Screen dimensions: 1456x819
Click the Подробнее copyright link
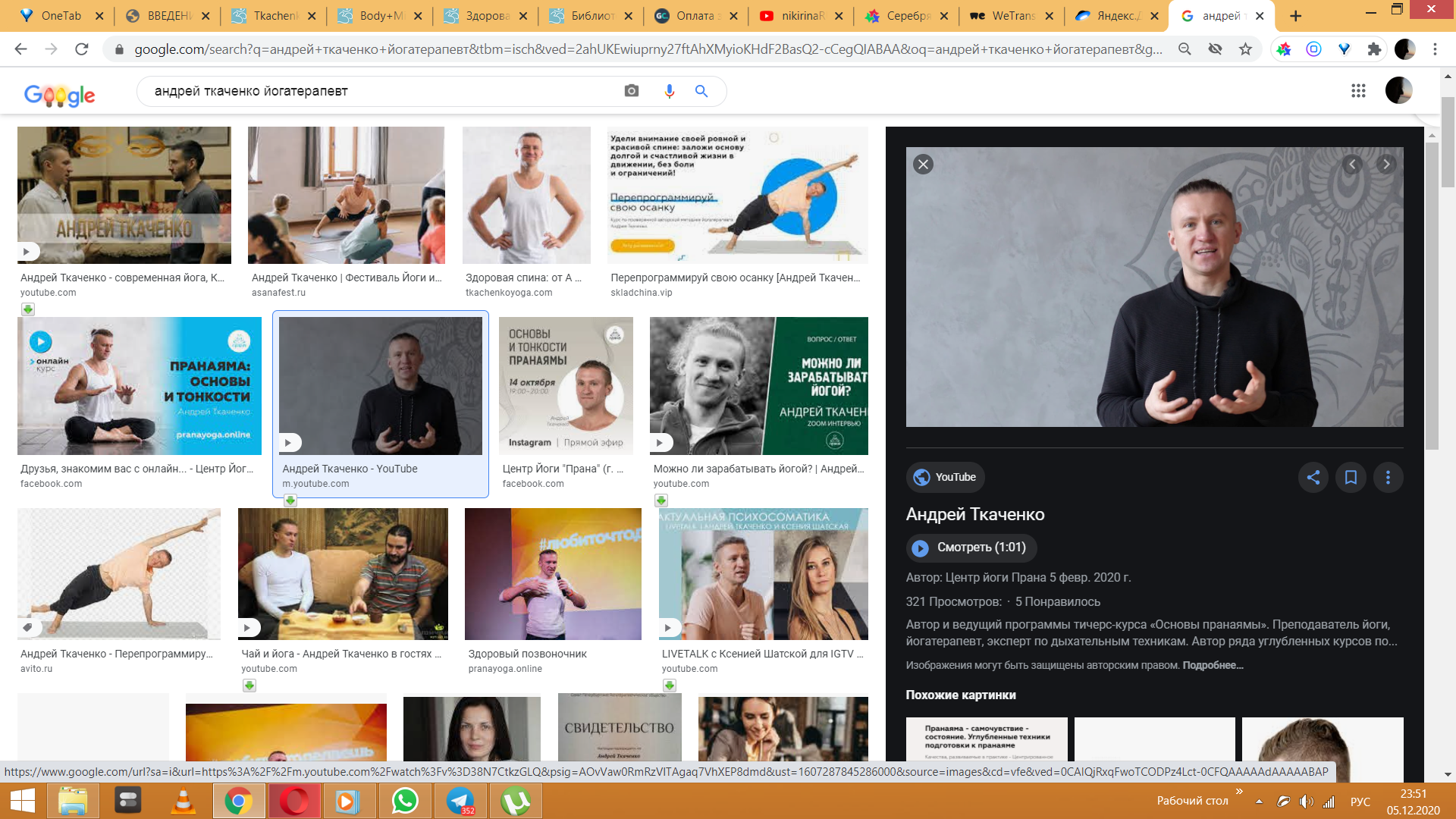click(x=1213, y=665)
